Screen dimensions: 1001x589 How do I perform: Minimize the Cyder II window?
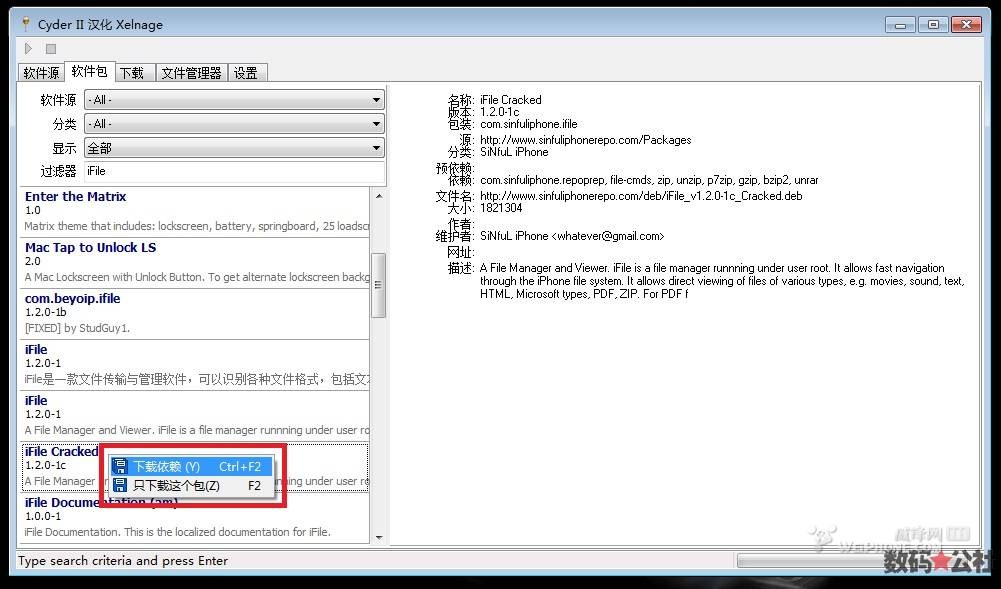[x=900, y=25]
